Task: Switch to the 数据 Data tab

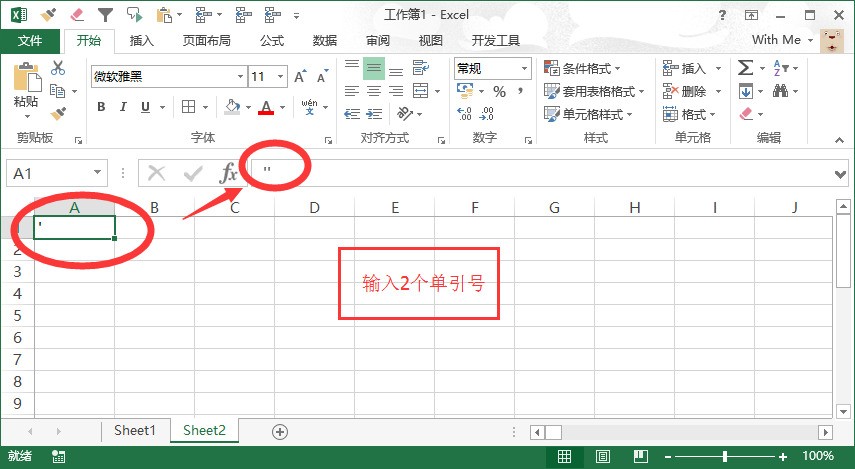Action: tap(324, 40)
